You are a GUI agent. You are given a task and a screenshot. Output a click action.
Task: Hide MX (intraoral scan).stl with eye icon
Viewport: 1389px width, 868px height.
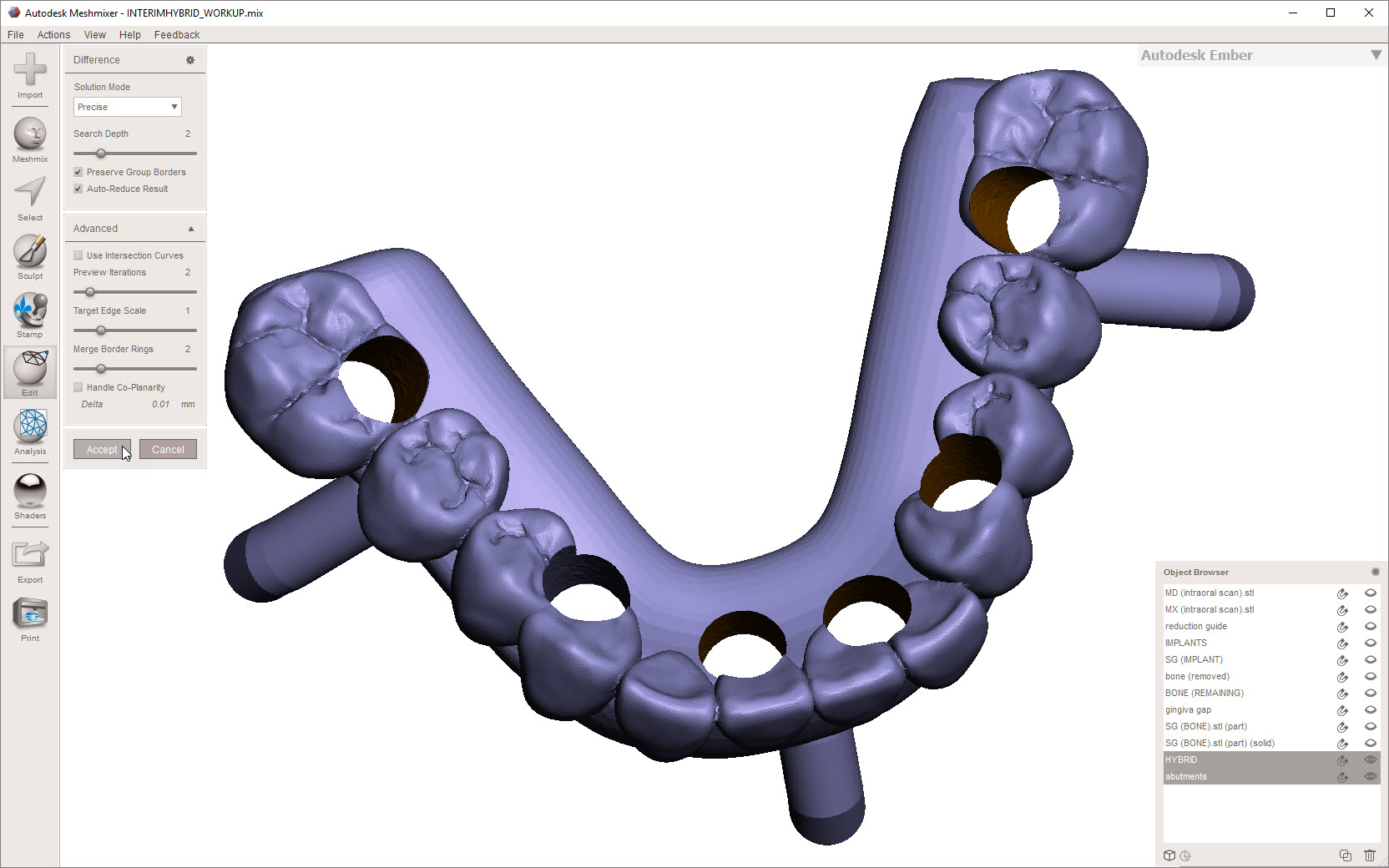pos(1370,609)
